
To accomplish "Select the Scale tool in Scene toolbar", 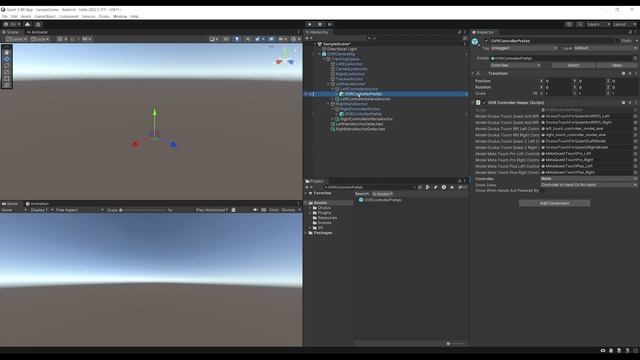I will click(x=7, y=72).
